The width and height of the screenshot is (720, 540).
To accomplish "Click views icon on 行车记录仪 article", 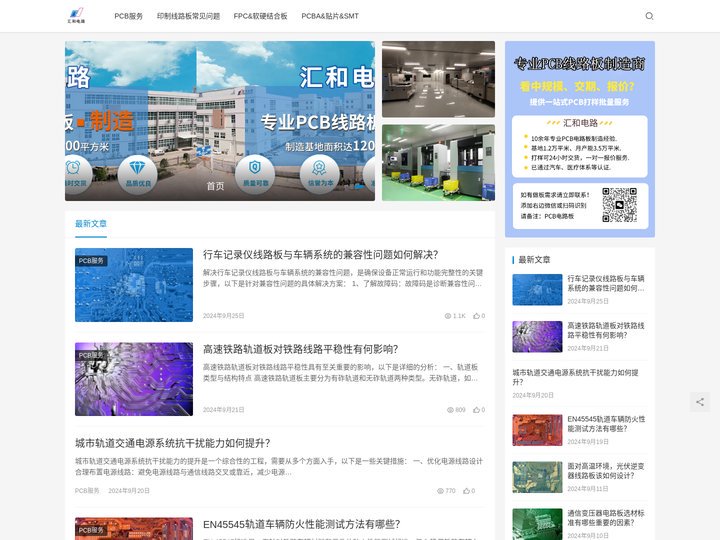I will (448, 316).
